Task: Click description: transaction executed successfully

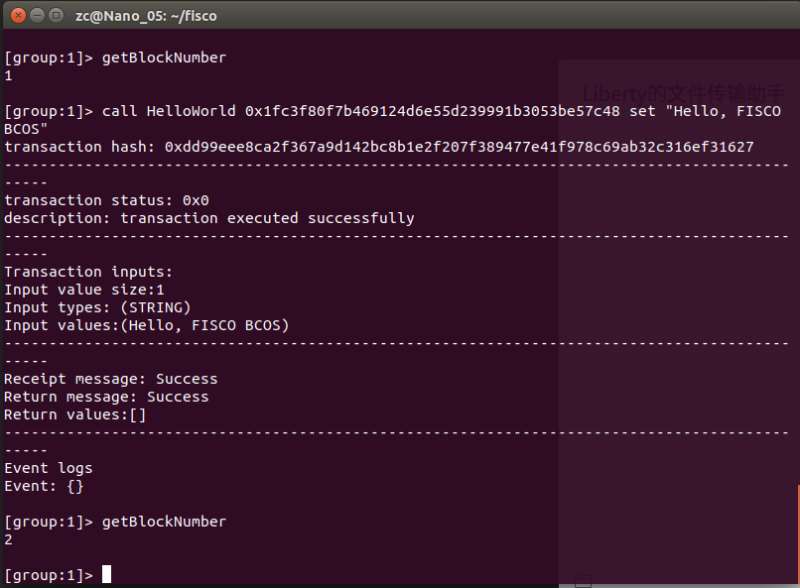Action: [209, 218]
